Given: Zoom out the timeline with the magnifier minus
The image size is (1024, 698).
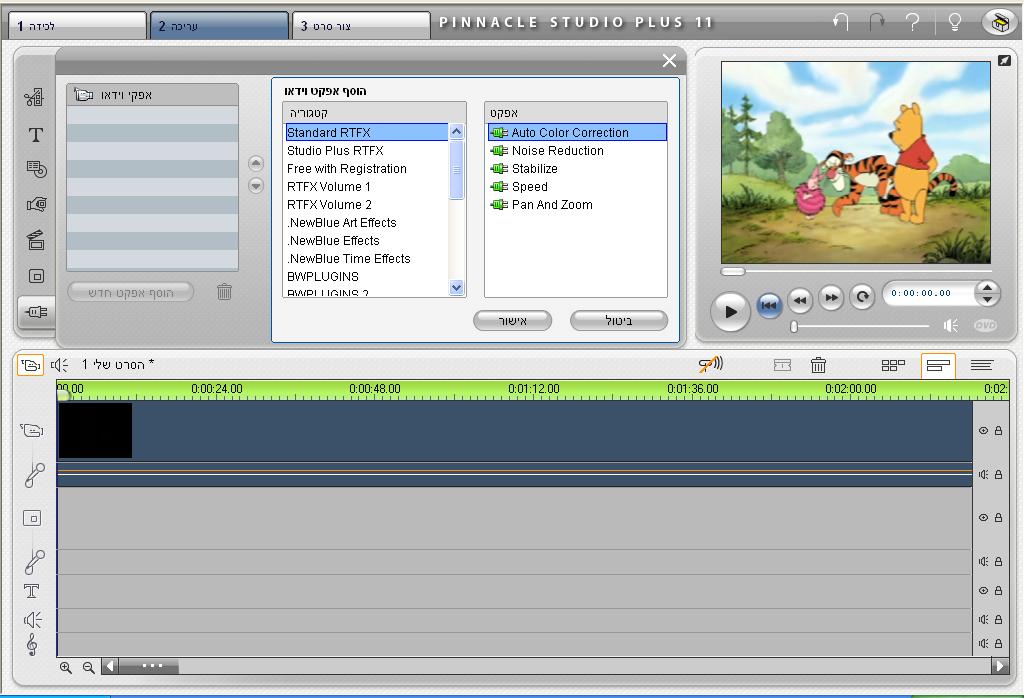Looking at the screenshot, I should (x=89, y=667).
